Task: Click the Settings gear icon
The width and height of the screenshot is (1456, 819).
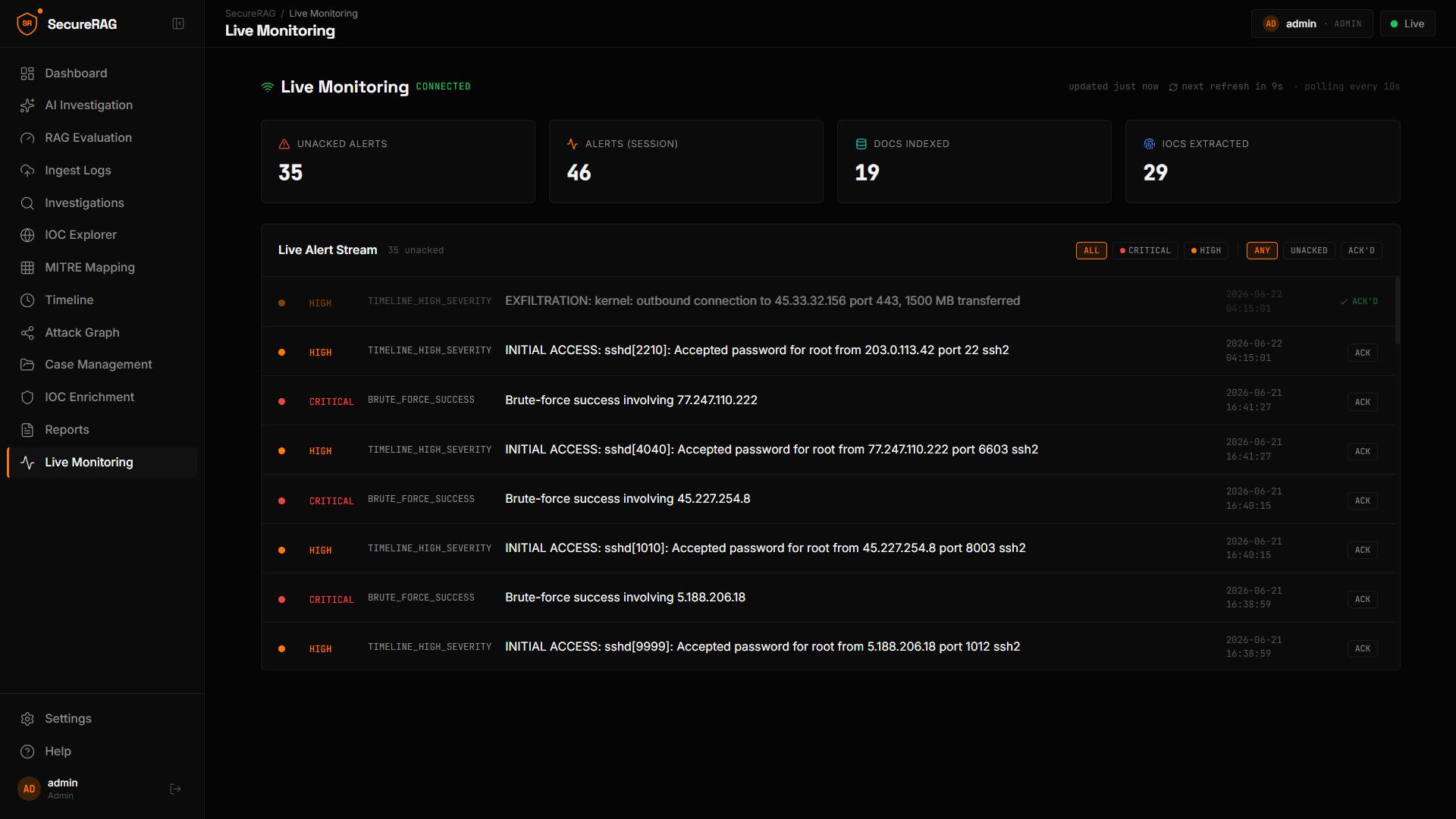Action: 27,719
